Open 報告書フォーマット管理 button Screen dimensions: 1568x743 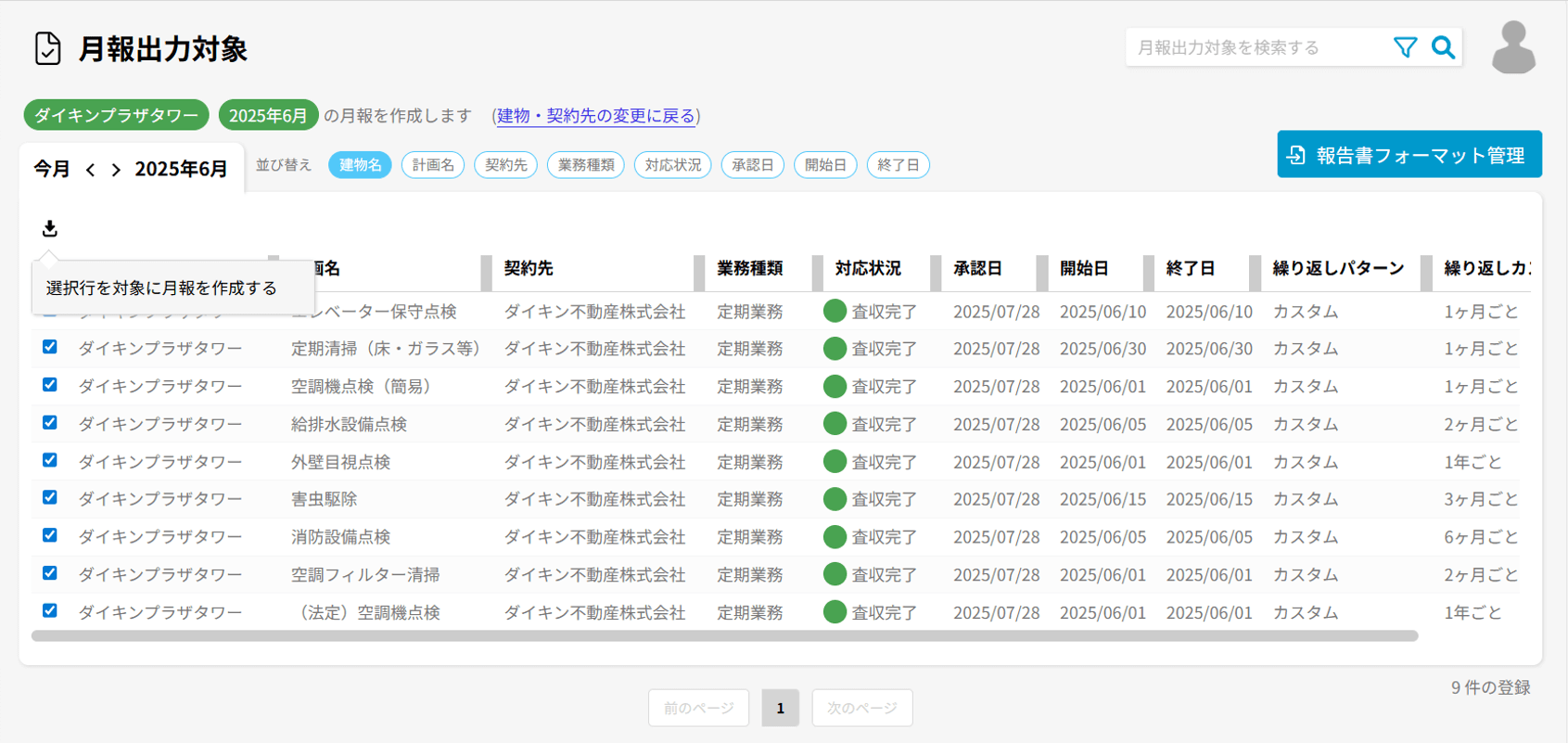click(1409, 155)
